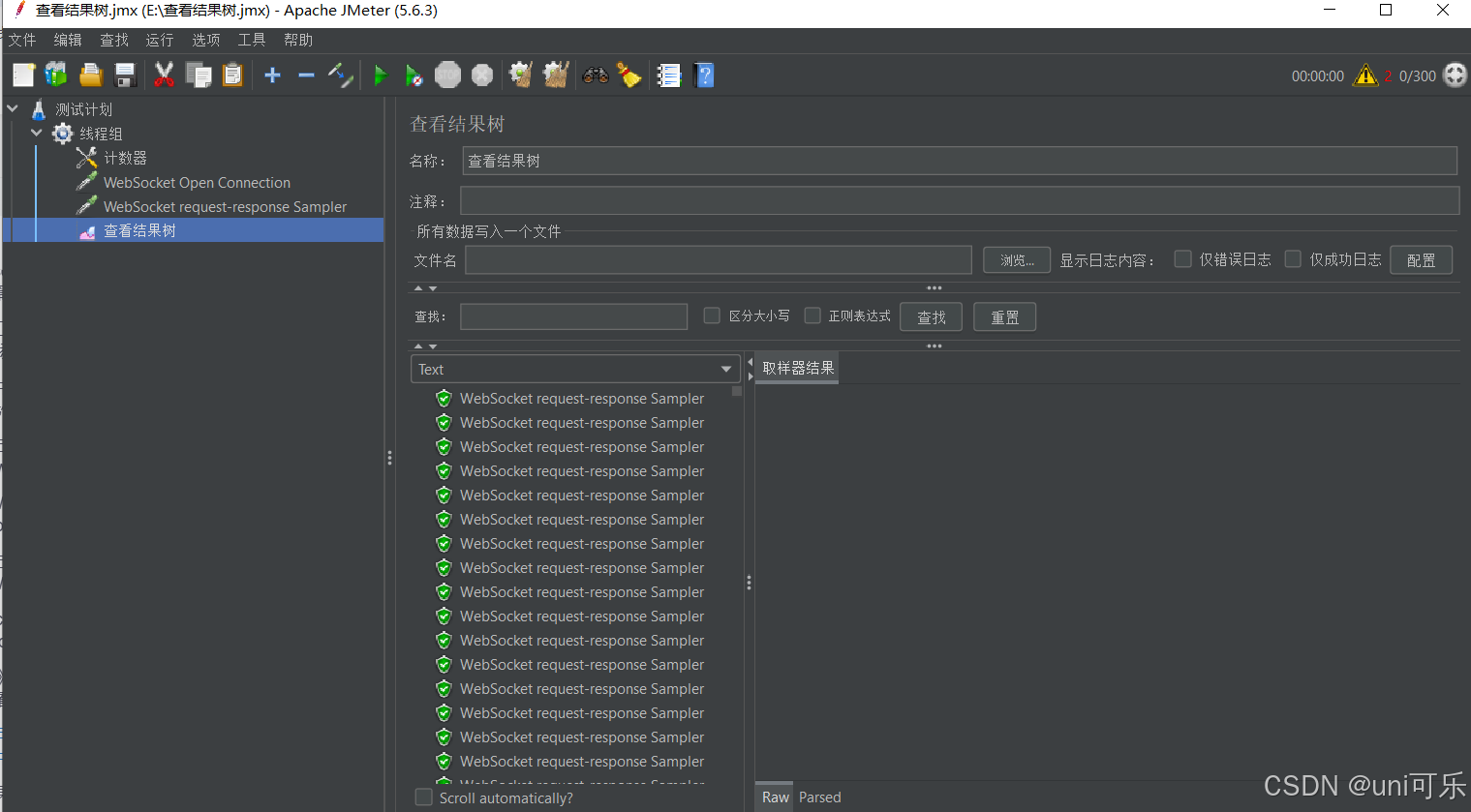Collapse all nodes with minus icon
The width and height of the screenshot is (1471, 812).
pos(306,75)
